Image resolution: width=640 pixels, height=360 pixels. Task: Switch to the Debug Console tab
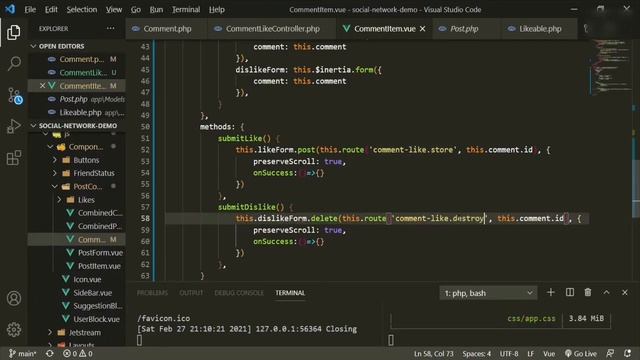239,293
